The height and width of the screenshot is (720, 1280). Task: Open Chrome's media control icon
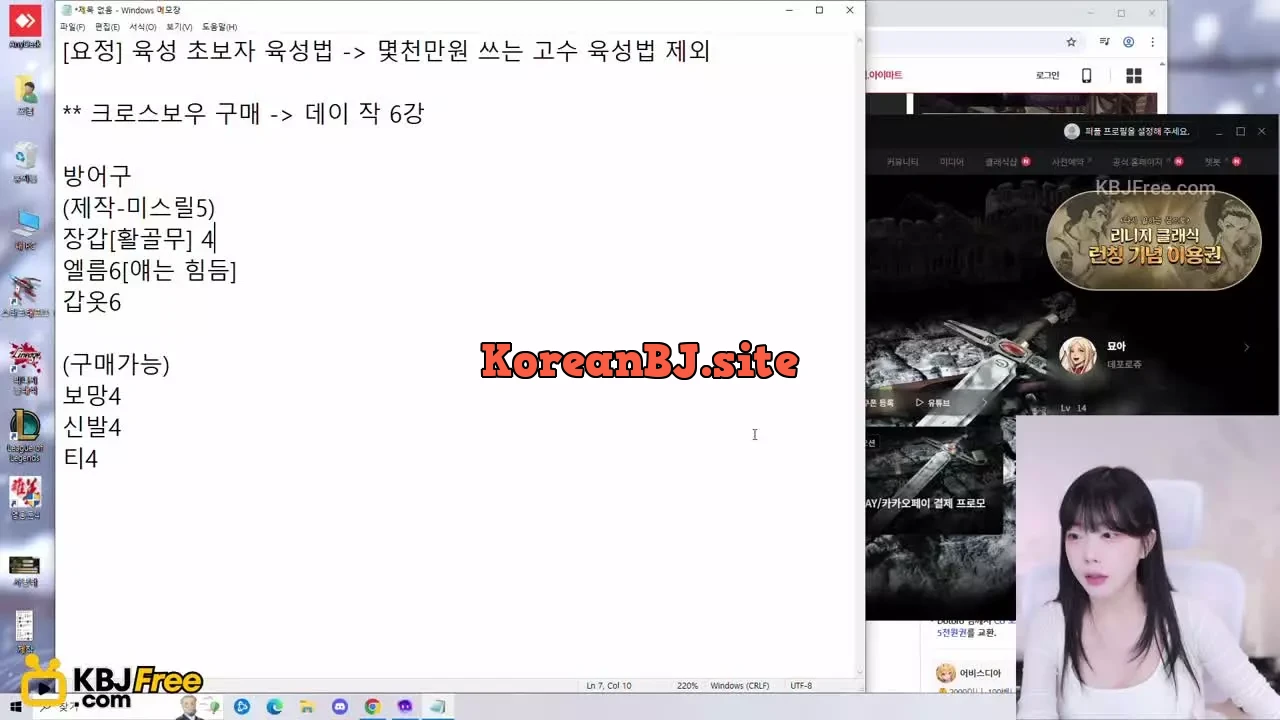(x=1104, y=42)
